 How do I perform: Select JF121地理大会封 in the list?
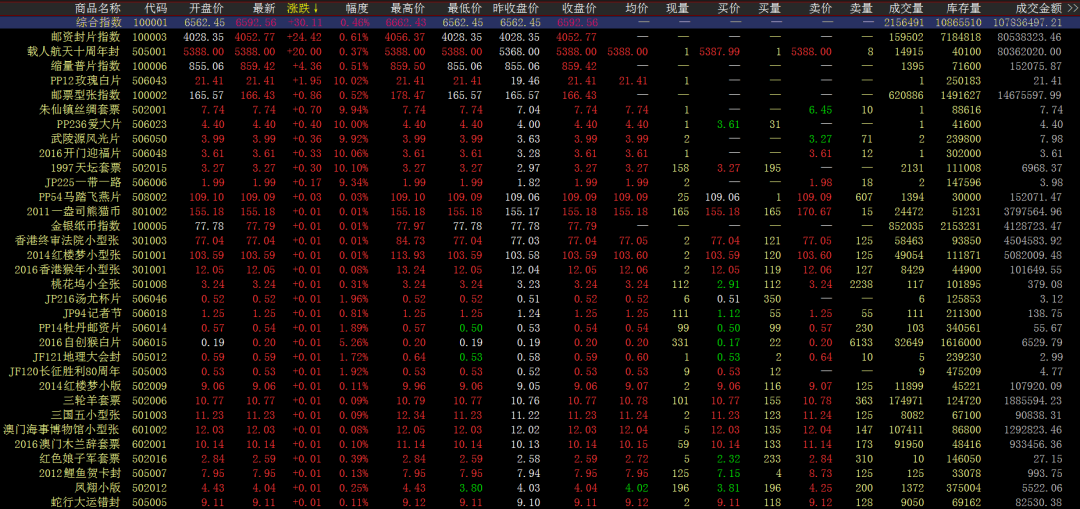(77, 357)
